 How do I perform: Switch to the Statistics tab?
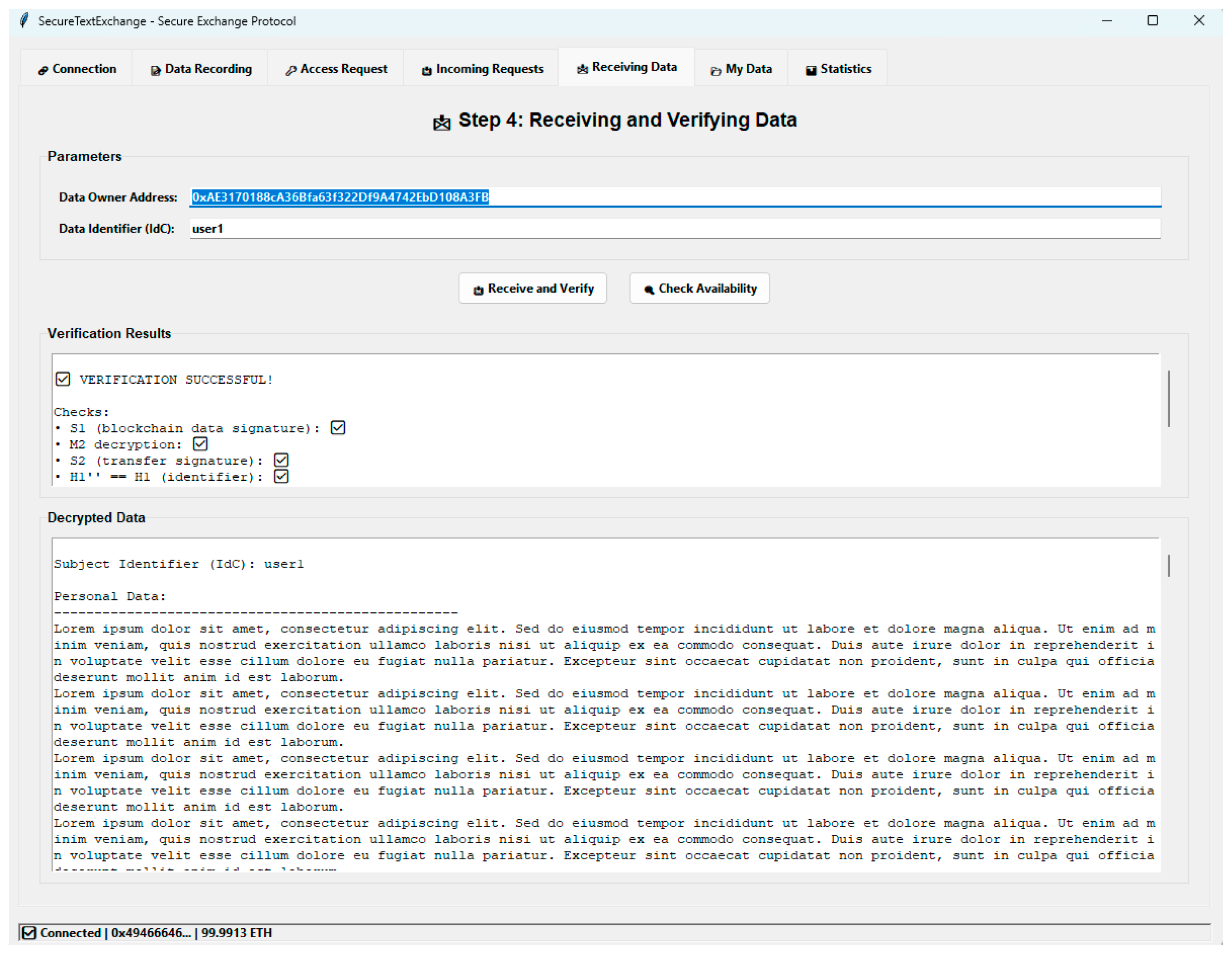click(x=838, y=69)
